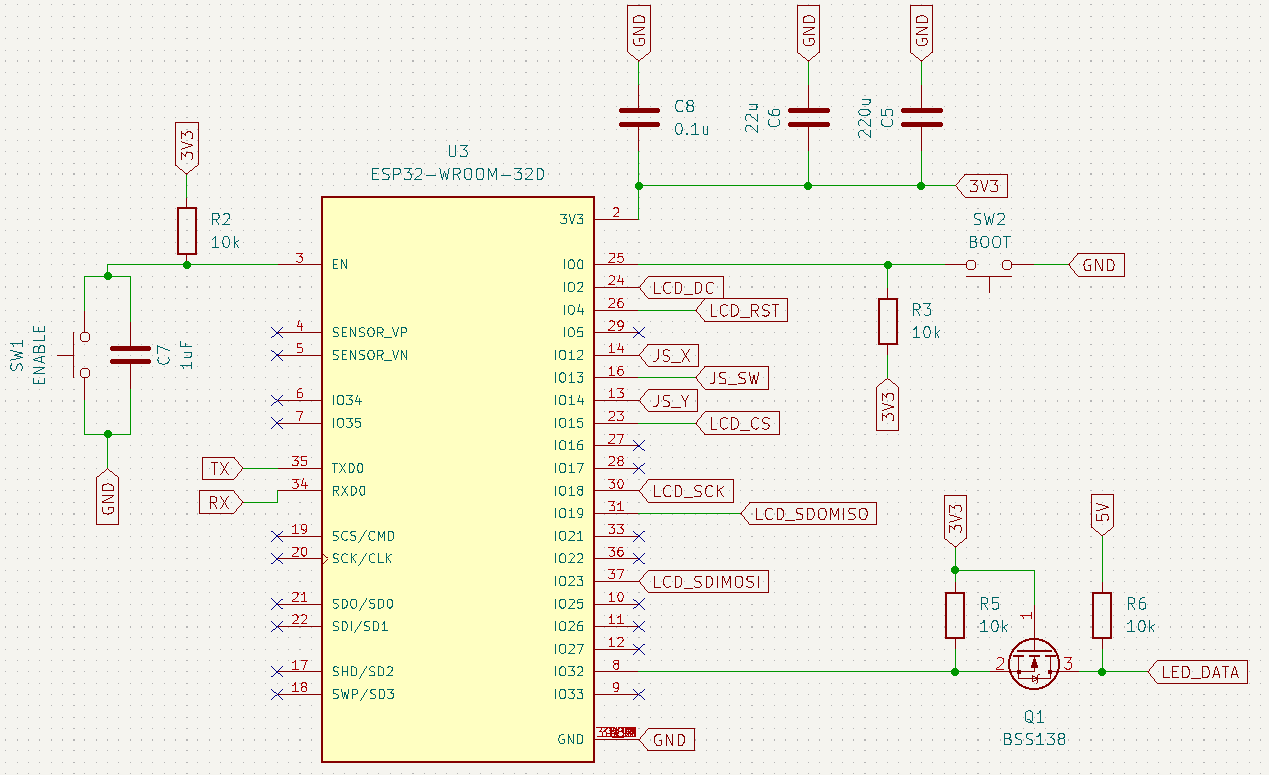This screenshot has height=775, width=1269.
Task: Select the C6 22u capacitor symbol
Action: [809, 117]
